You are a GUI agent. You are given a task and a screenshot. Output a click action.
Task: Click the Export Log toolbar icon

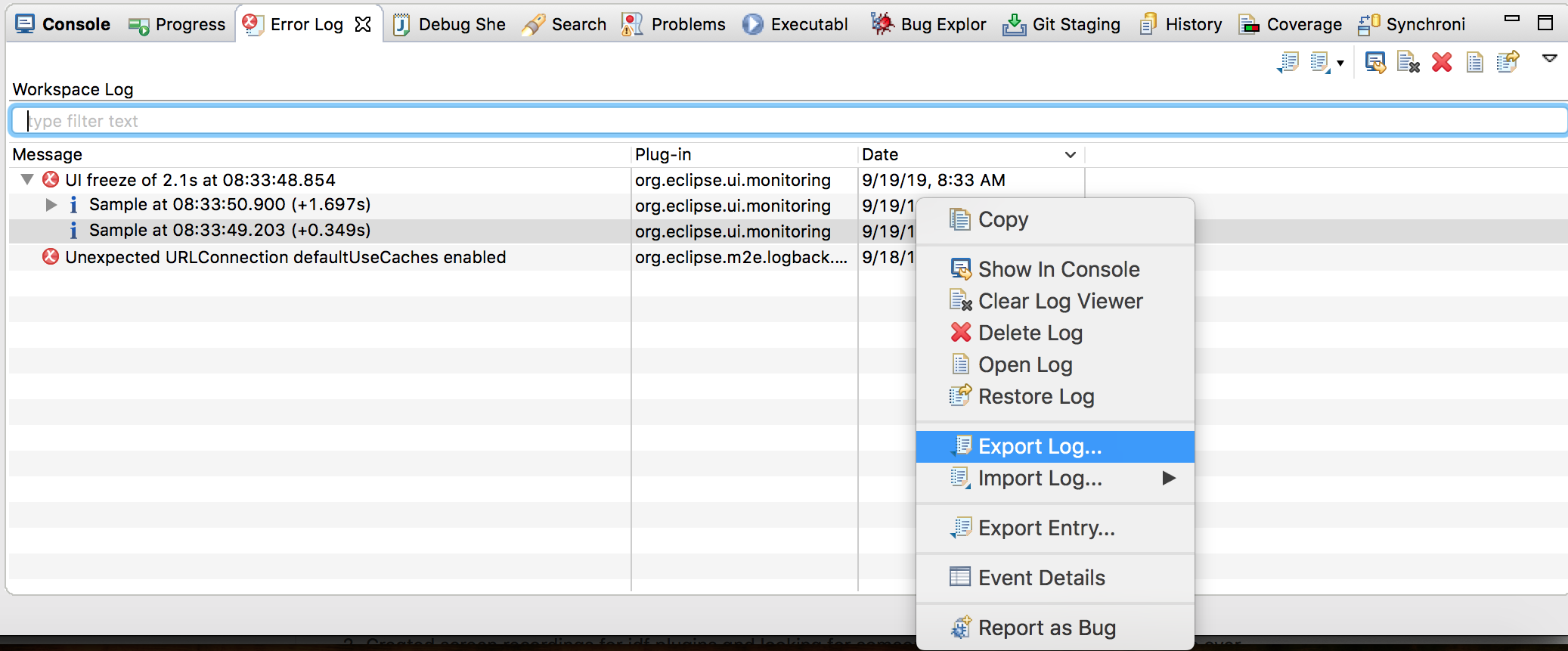[1288, 63]
